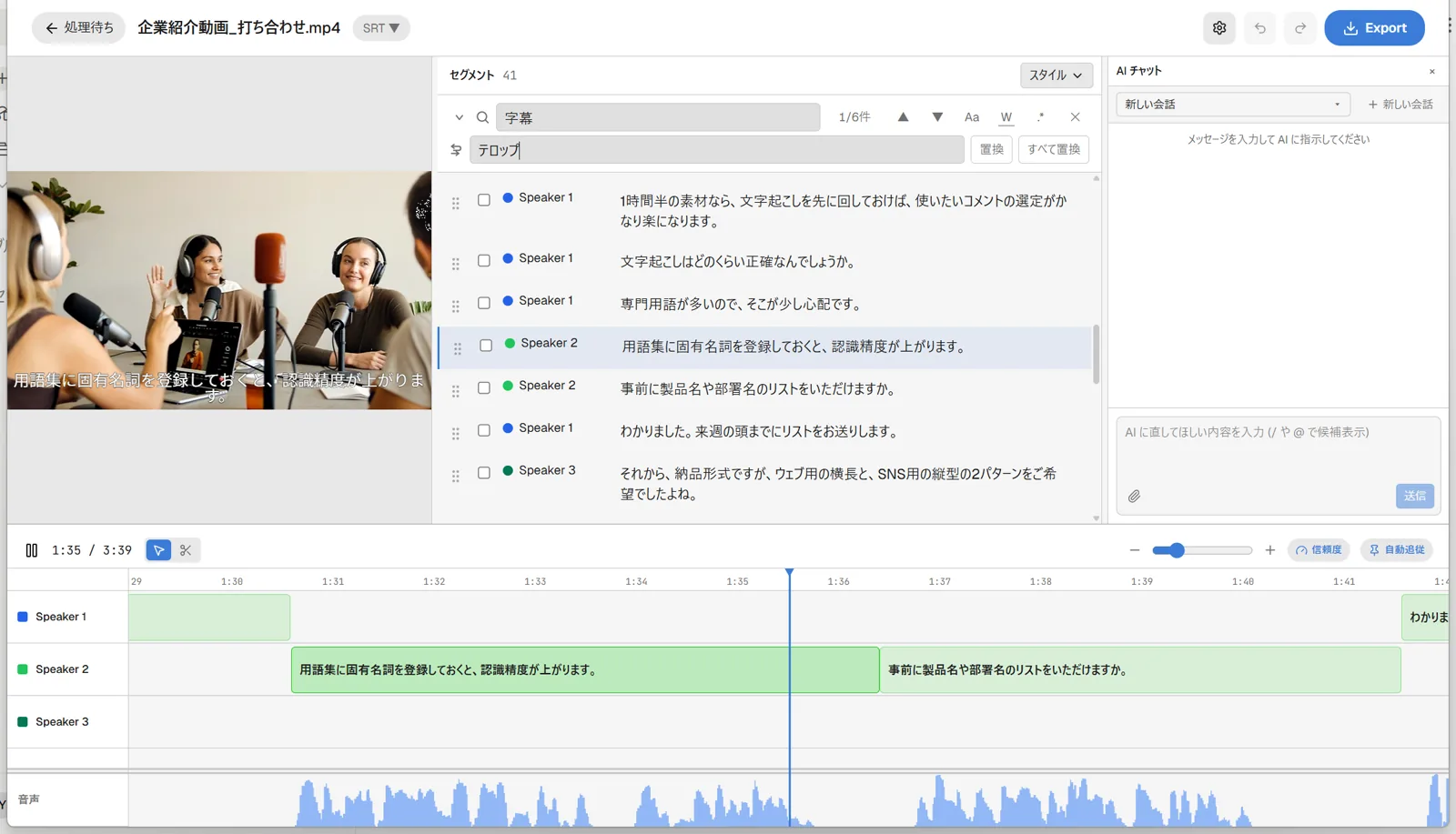
Task: Click the Export button
Action: (1374, 28)
